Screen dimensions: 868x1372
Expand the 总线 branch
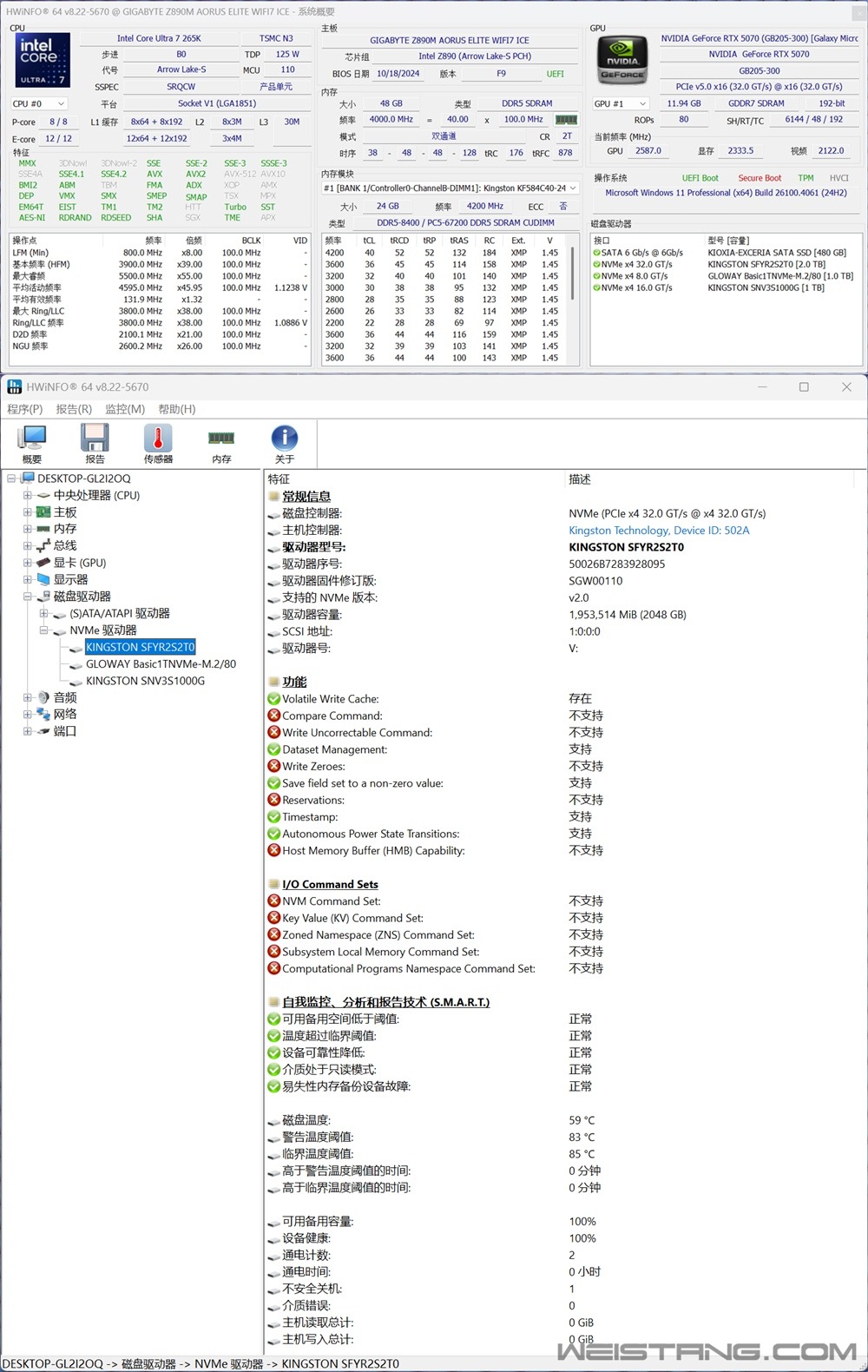pos(27,545)
